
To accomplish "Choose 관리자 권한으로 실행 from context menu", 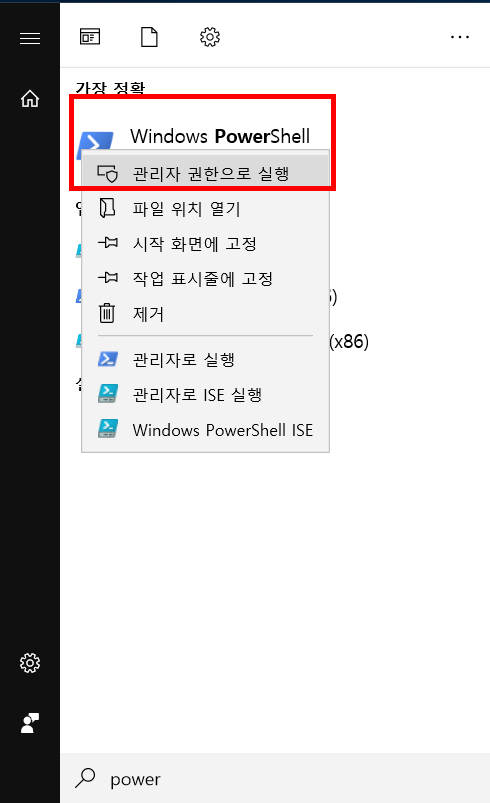I will pyautogui.click(x=205, y=174).
